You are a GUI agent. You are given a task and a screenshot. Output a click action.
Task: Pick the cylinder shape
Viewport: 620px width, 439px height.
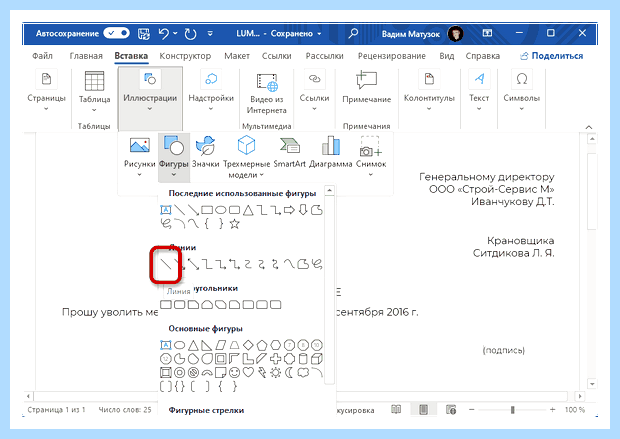click(303, 359)
